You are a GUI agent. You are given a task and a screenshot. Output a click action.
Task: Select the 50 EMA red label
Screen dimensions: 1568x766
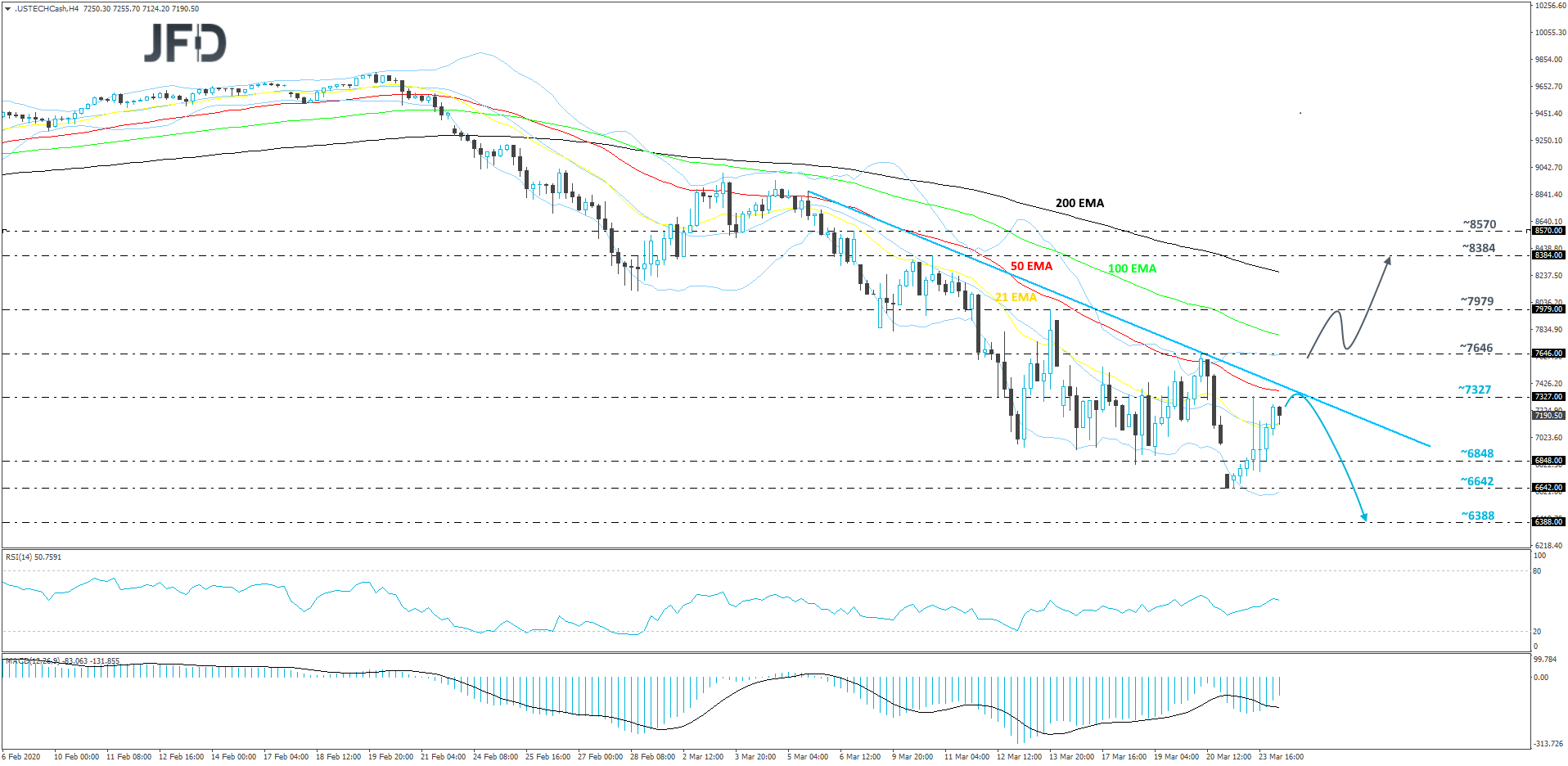pyautogui.click(x=1031, y=267)
